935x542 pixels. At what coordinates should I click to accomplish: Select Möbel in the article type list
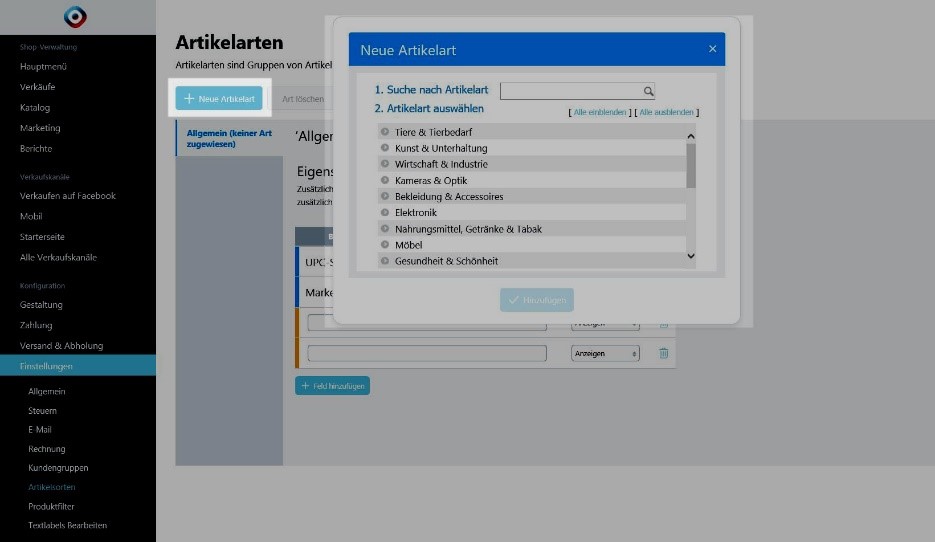click(408, 245)
